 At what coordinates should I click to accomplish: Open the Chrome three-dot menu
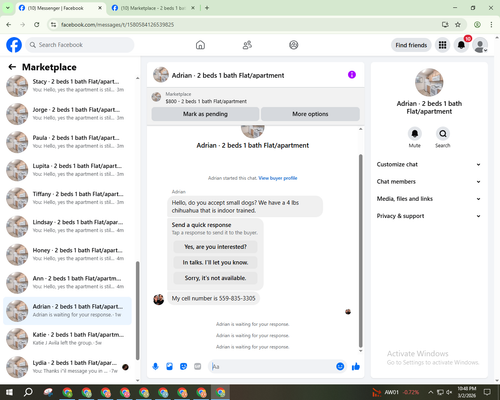point(491,25)
